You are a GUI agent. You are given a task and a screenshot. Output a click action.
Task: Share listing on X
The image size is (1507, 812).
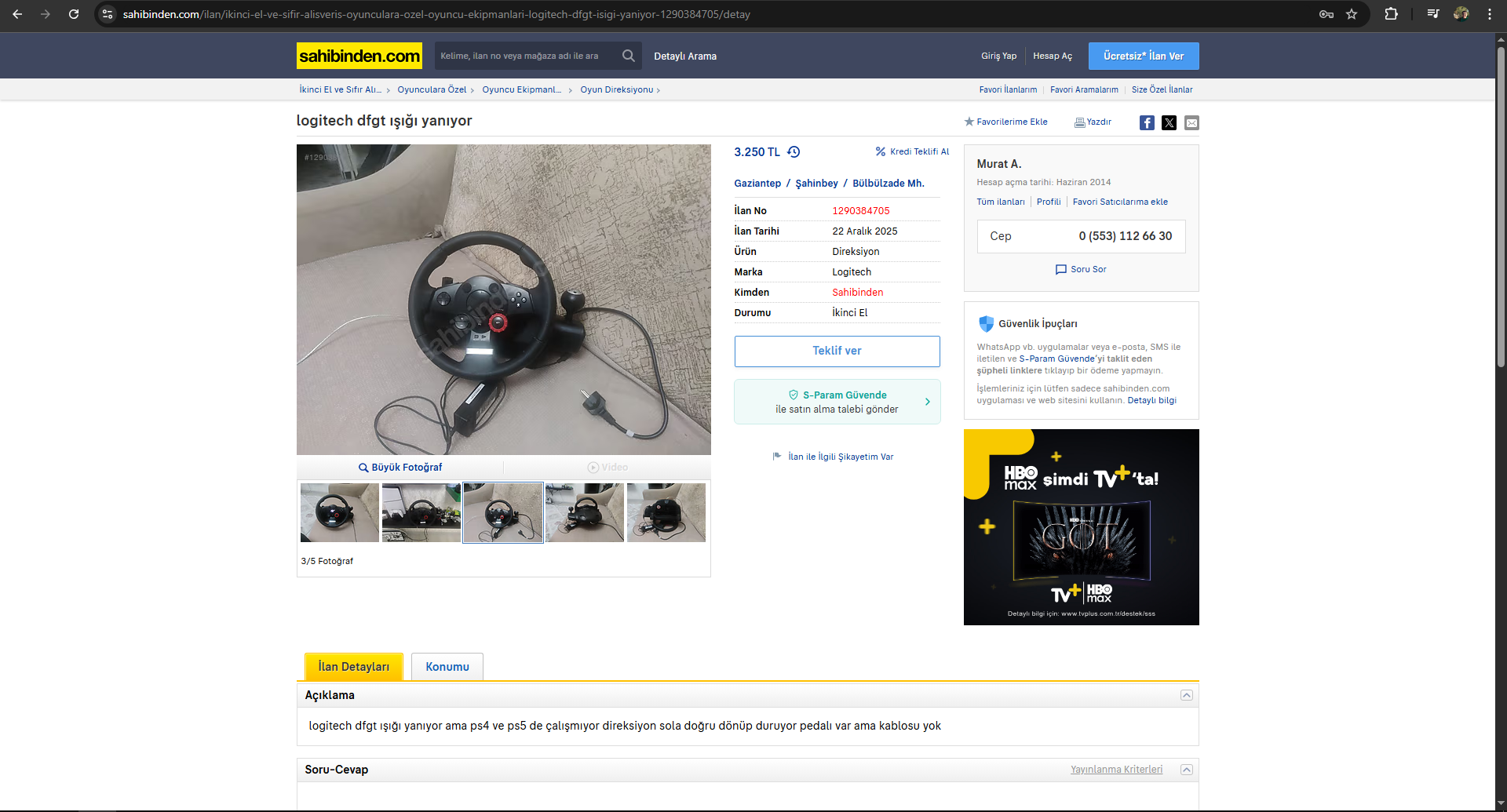[1169, 122]
